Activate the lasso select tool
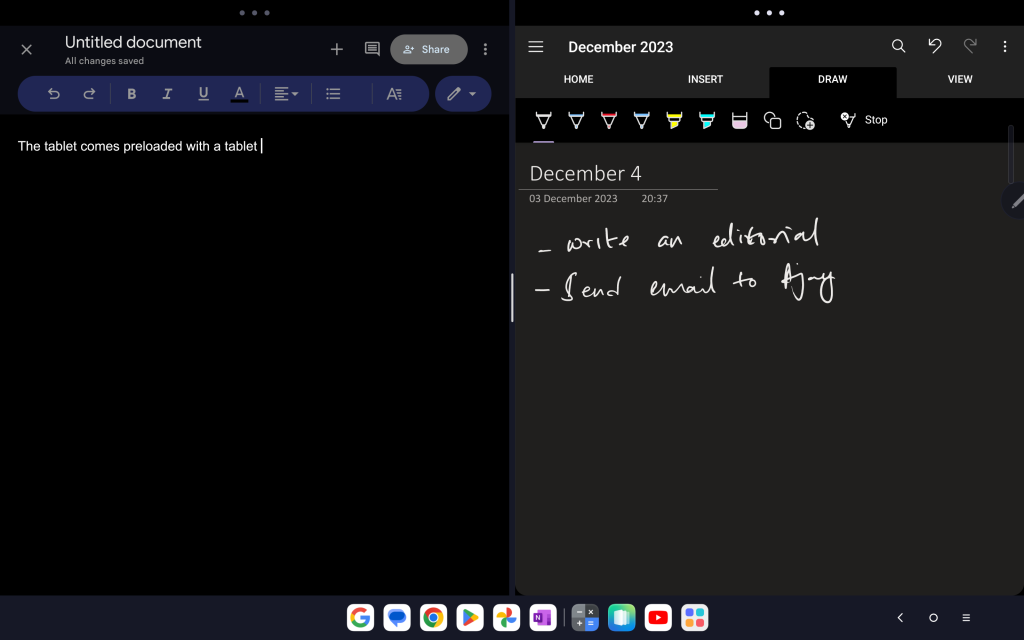The height and width of the screenshot is (640, 1024). point(805,120)
